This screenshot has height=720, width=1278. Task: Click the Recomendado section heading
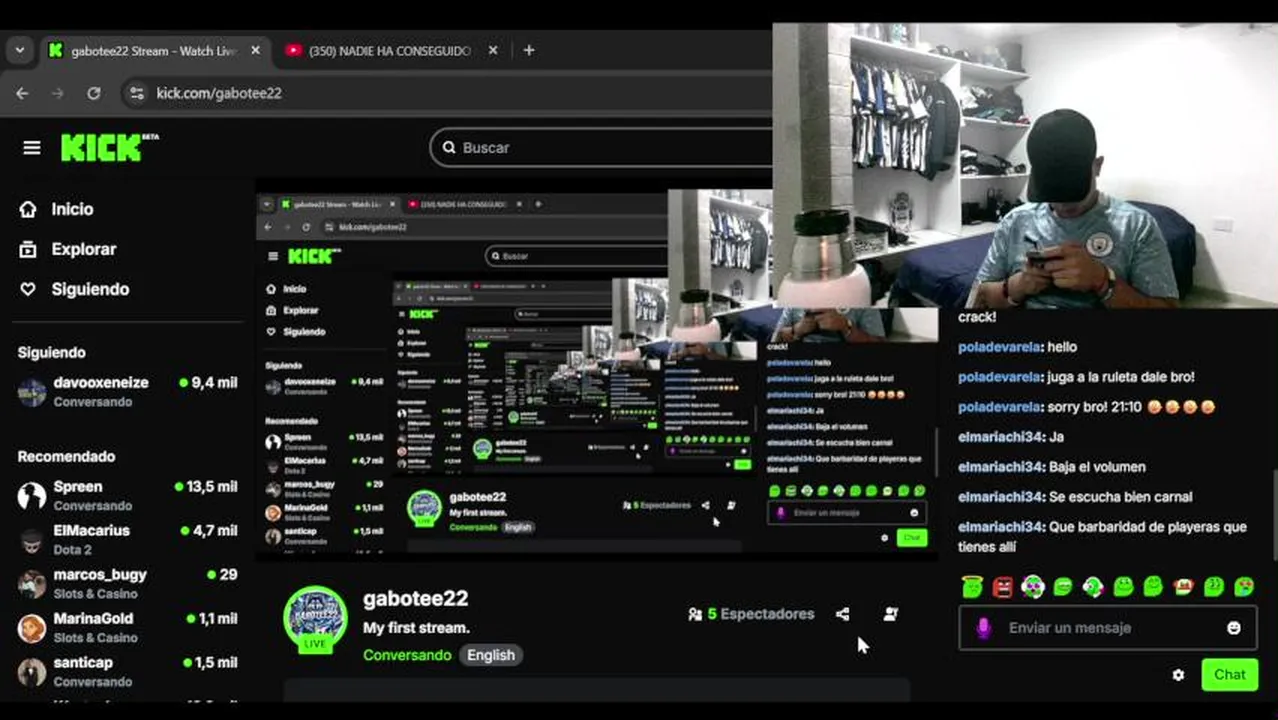(x=66, y=456)
